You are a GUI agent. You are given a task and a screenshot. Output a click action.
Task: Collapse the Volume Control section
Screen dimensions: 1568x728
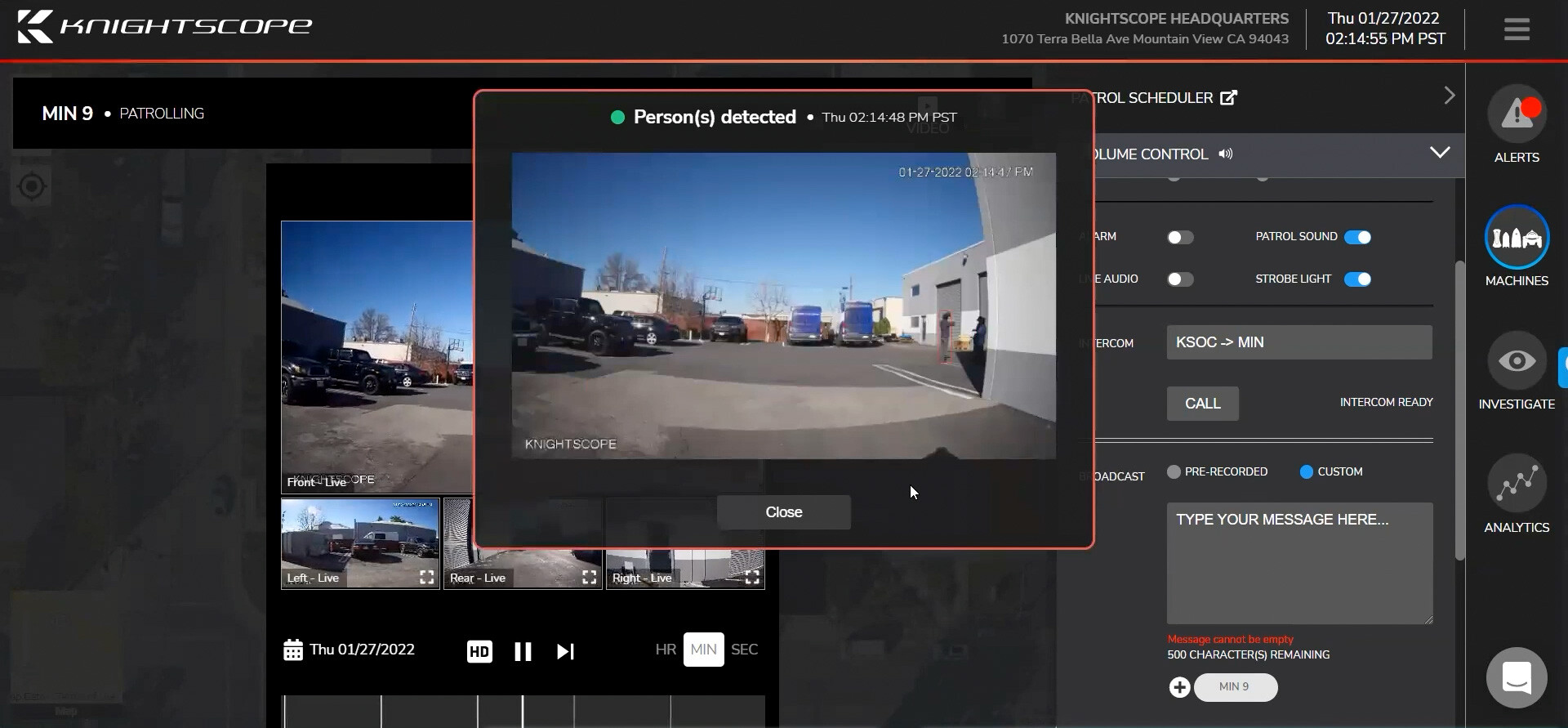[1440, 153]
